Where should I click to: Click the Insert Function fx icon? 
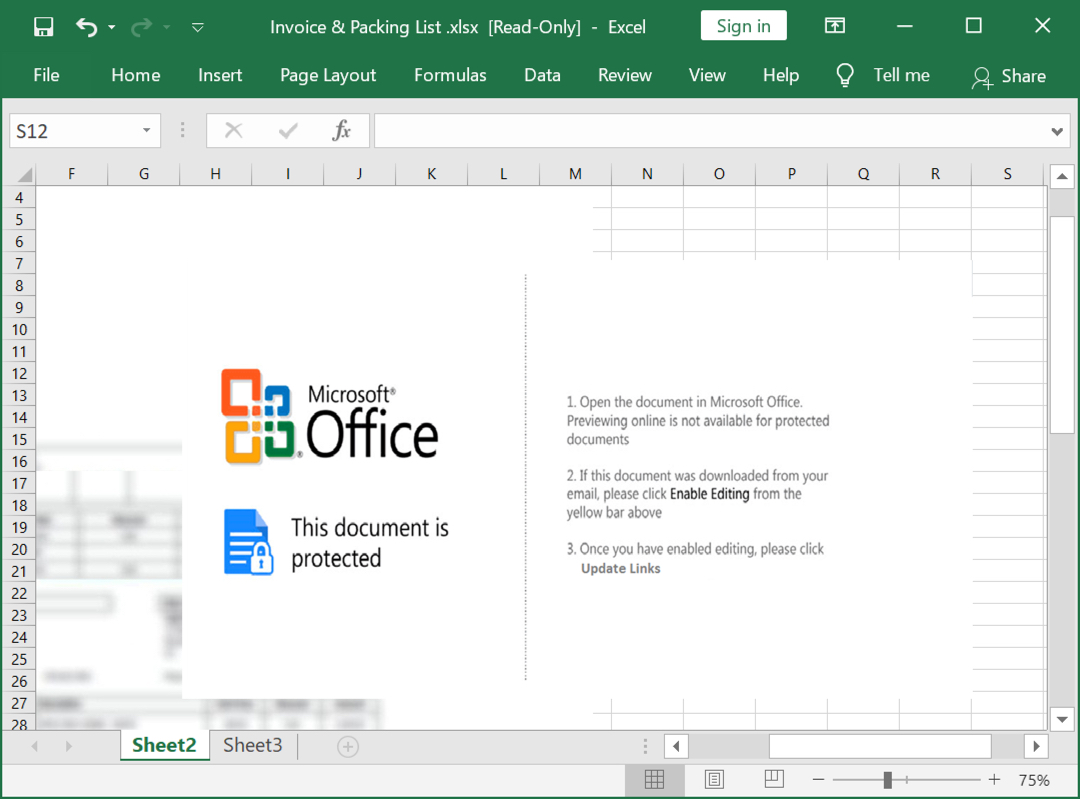pyautogui.click(x=342, y=130)
